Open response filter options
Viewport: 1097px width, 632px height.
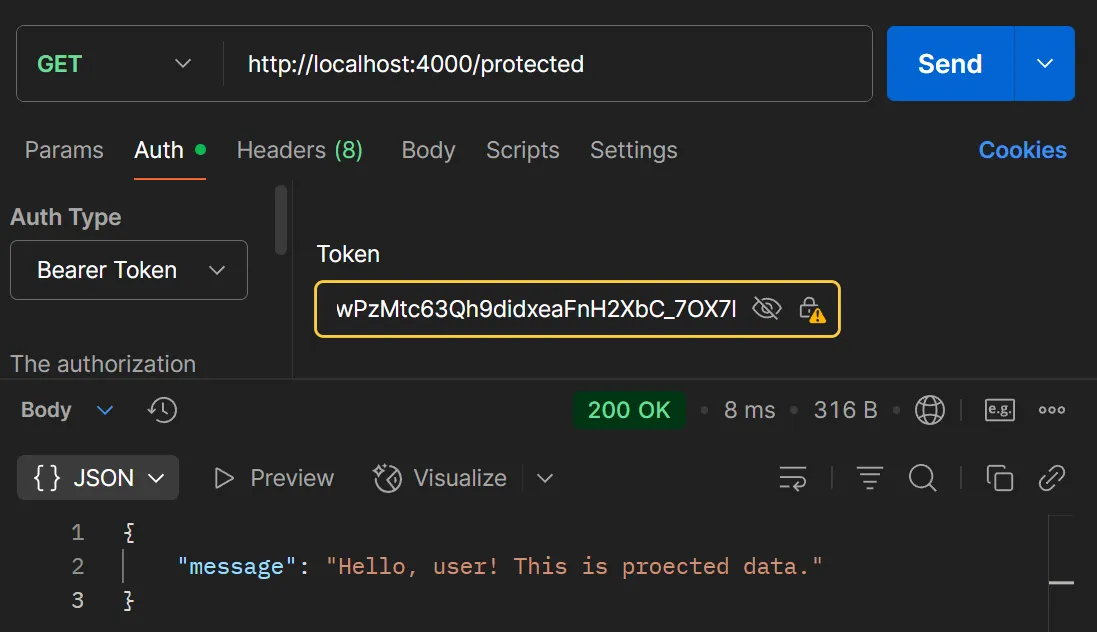[869, 478]
